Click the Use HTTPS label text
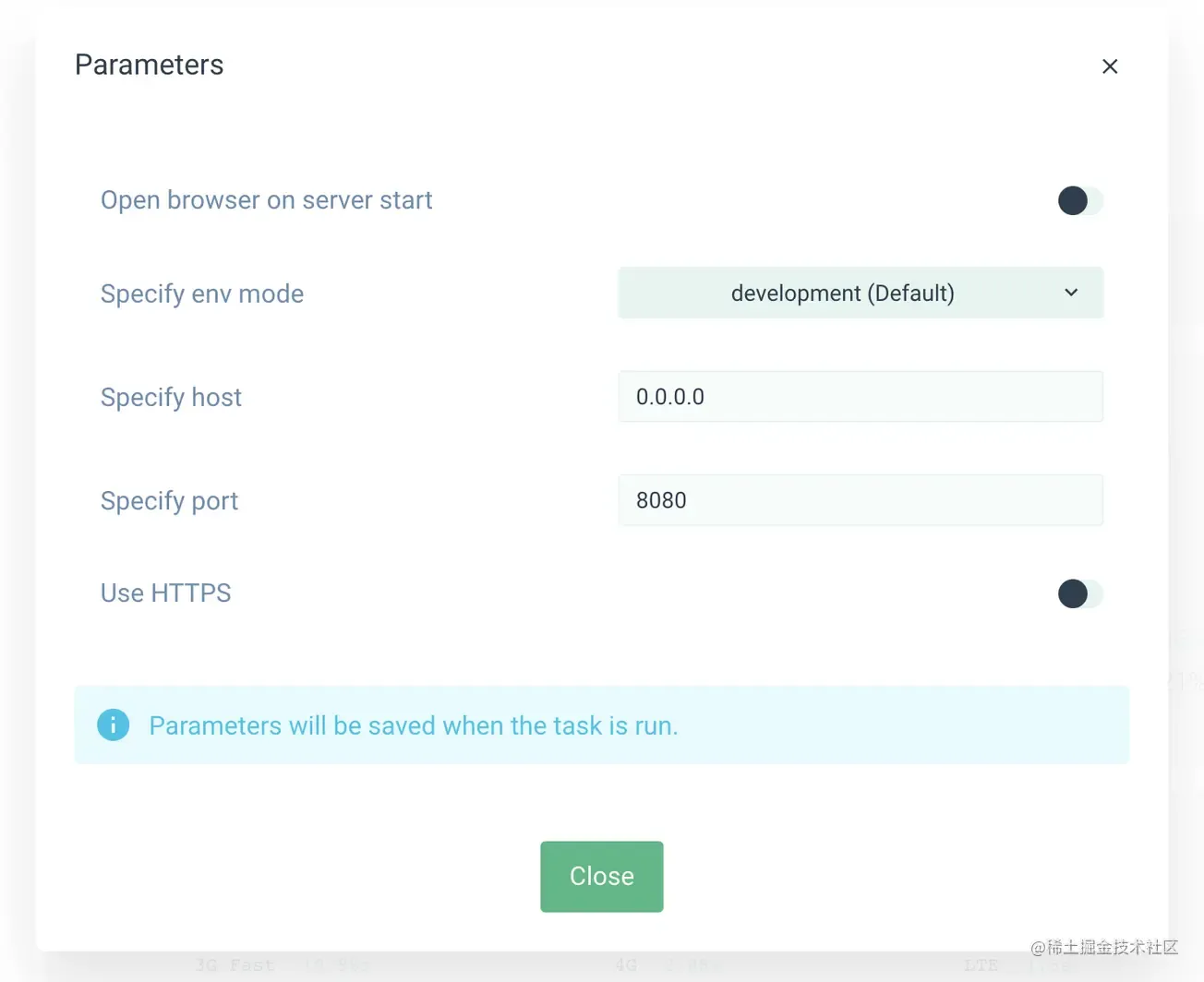1204x982 pixels. [x=166, y=593]
